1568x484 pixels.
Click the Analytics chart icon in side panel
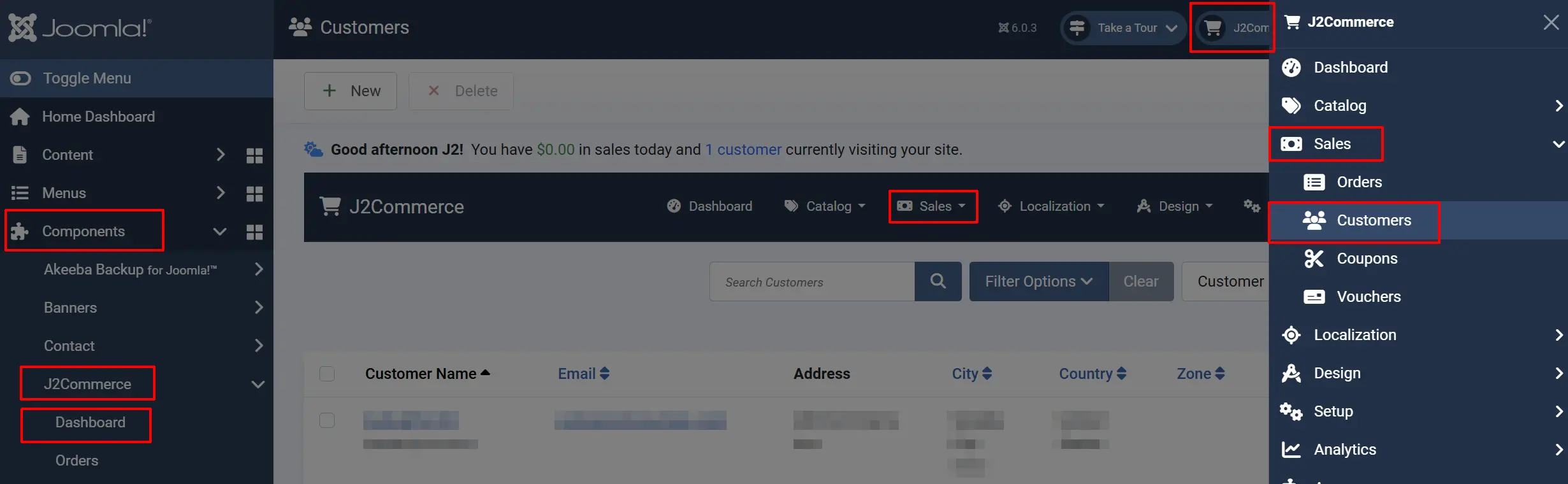1291,450
